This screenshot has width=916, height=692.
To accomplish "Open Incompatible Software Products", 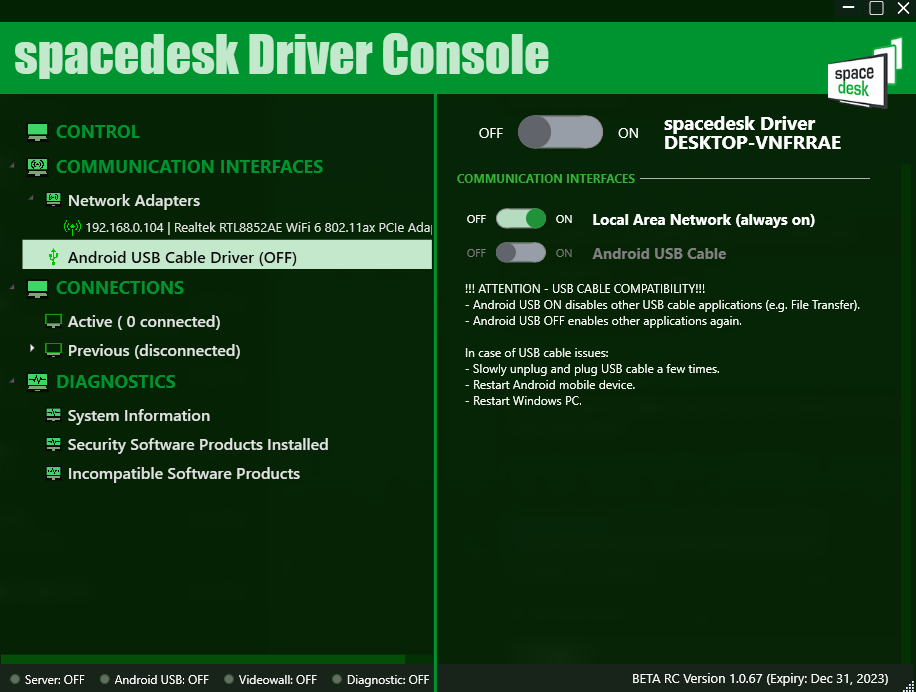I will [x=183, y=474].
